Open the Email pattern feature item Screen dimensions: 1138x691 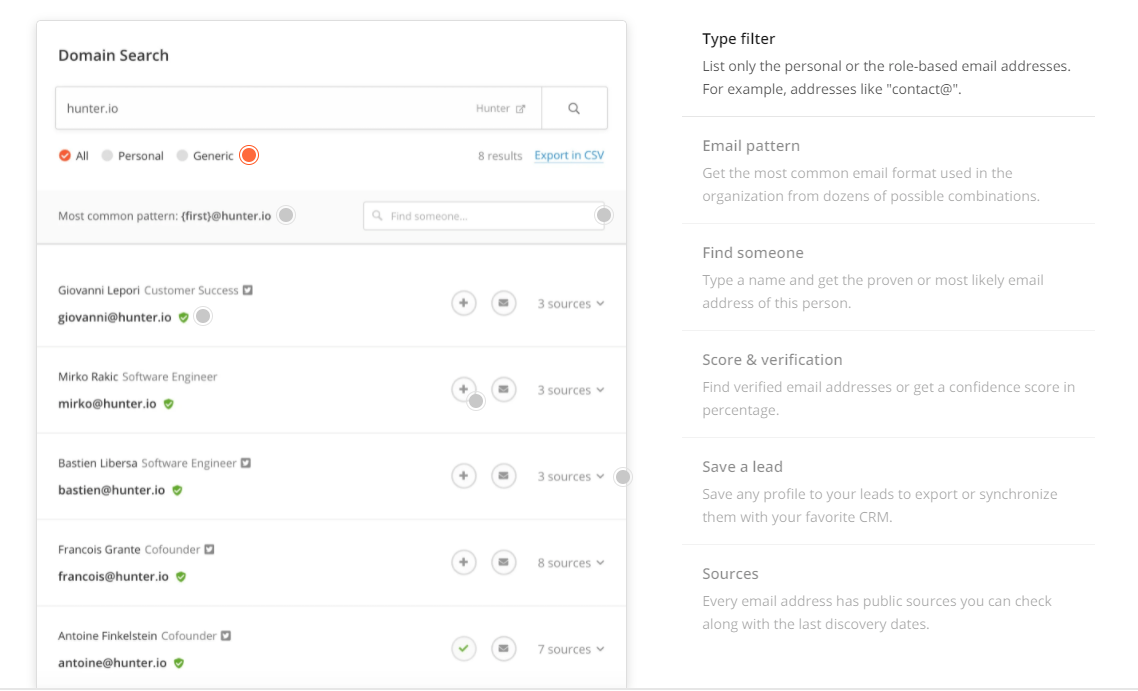tap(888, 171)
